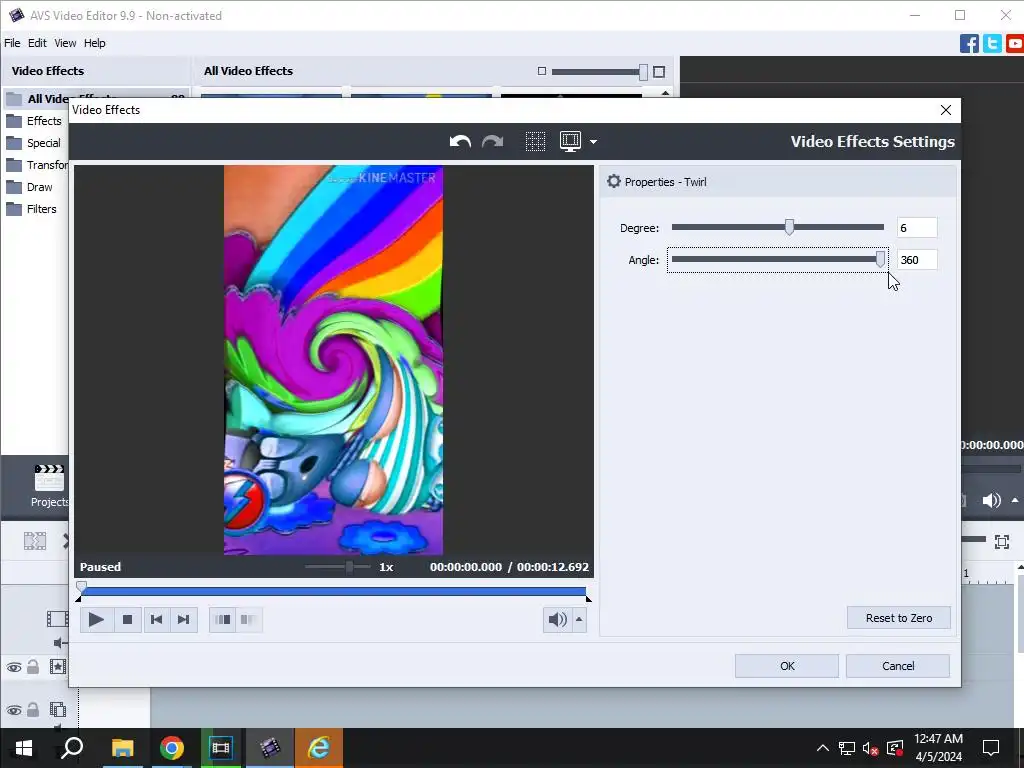Toggle lock on the effects track
This screenshot has height=768, width=1024.
click(33, 667)
